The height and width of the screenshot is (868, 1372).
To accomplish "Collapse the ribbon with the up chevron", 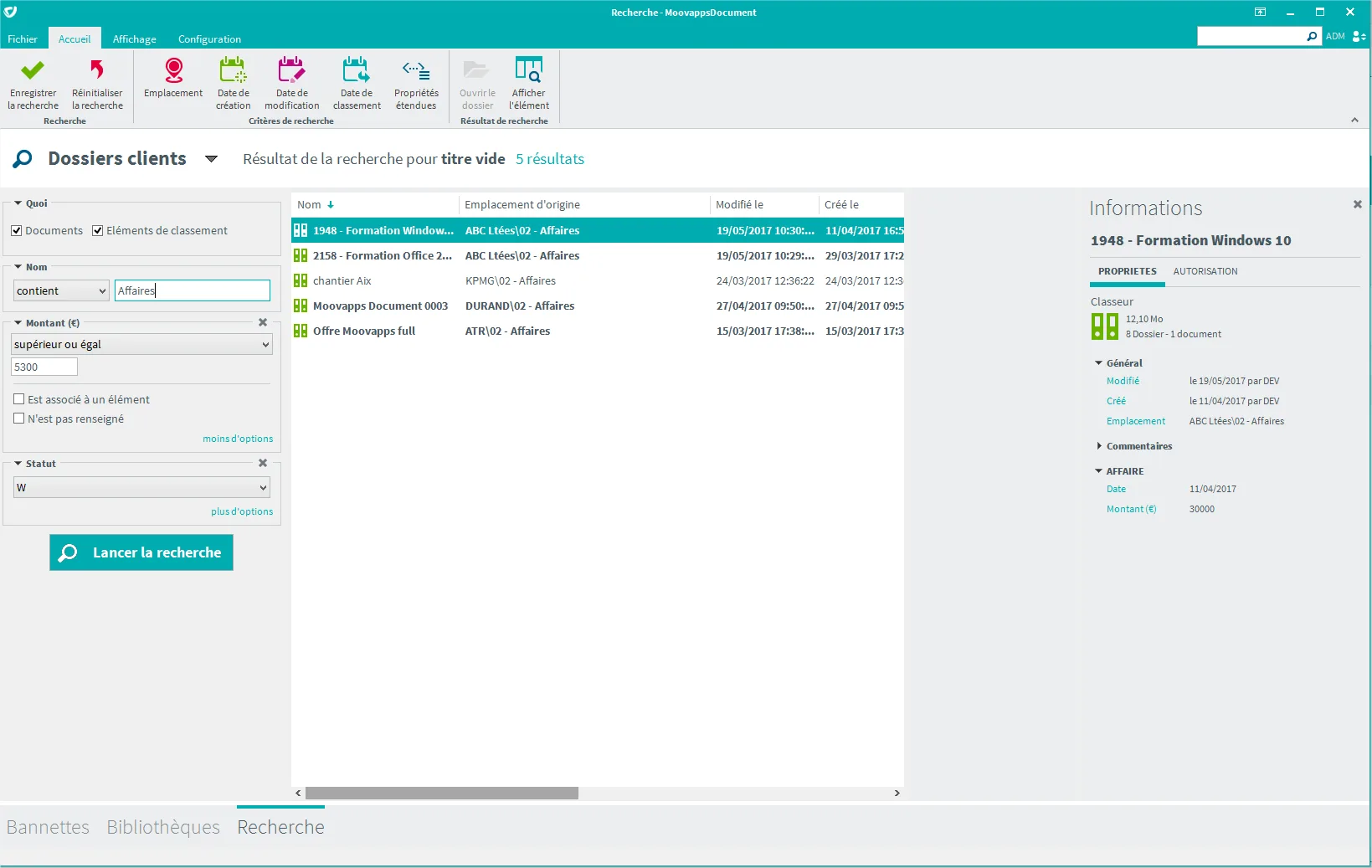I will click(1354, 121).
